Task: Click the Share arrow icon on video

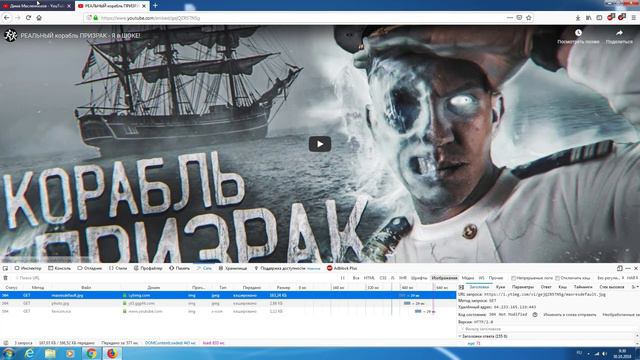Action: click(619, 33)
